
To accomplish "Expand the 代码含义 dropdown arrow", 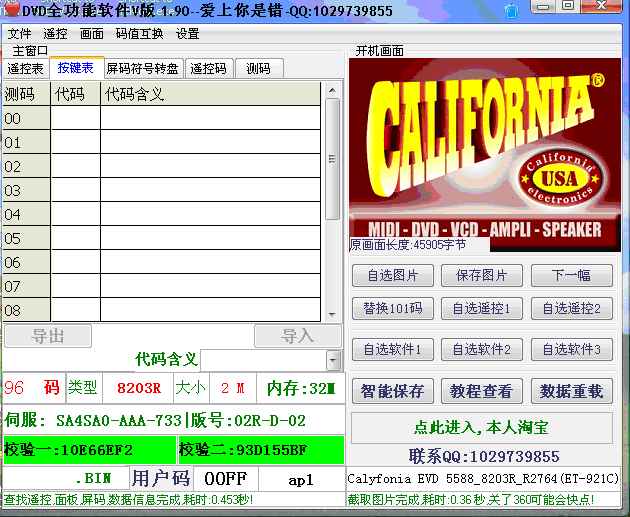I will click(x=333, y=360).
